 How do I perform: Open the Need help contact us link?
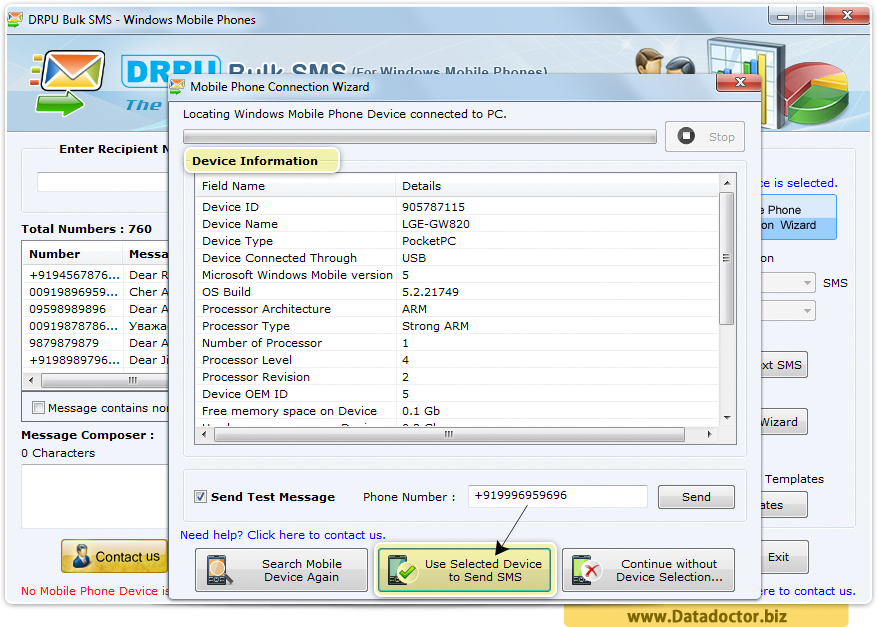(282, 535)
